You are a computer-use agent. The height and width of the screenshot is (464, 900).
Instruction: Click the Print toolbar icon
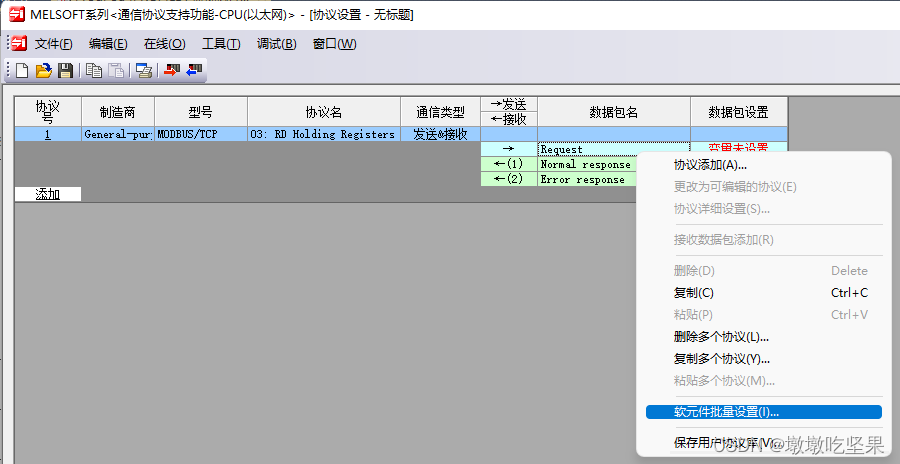click(143, 71)
